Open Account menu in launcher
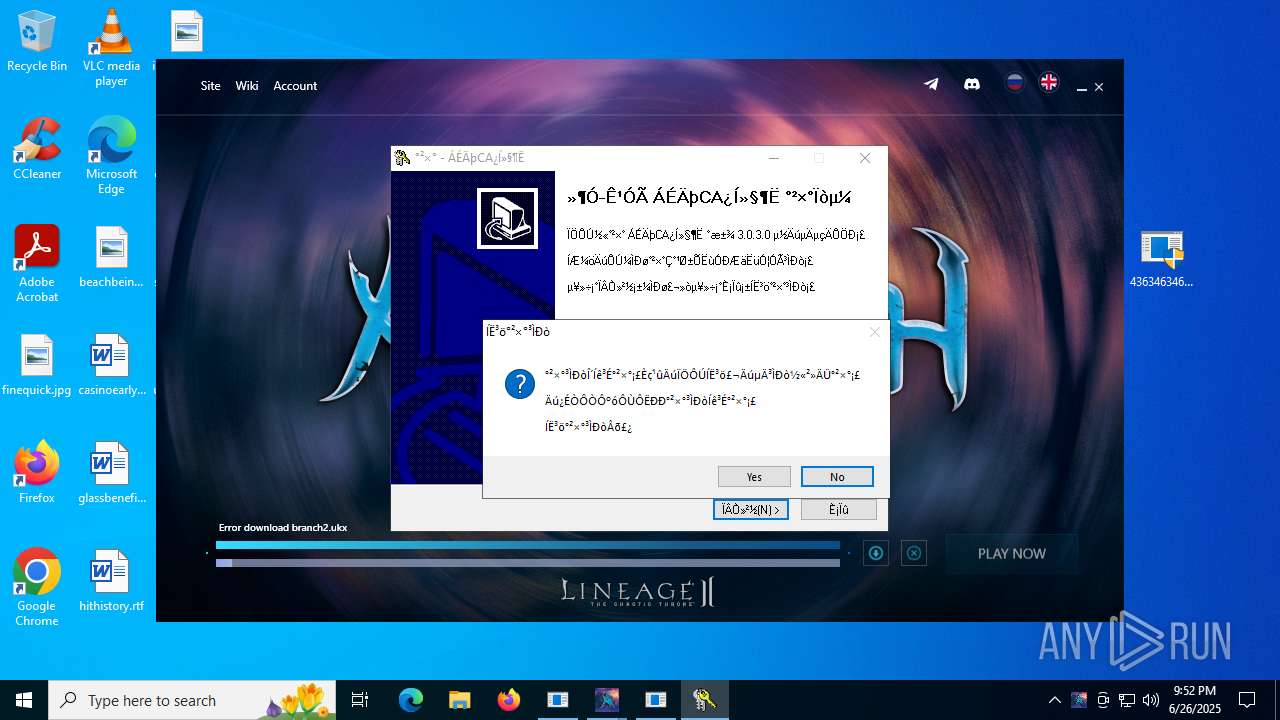 [x=295, y=86]
